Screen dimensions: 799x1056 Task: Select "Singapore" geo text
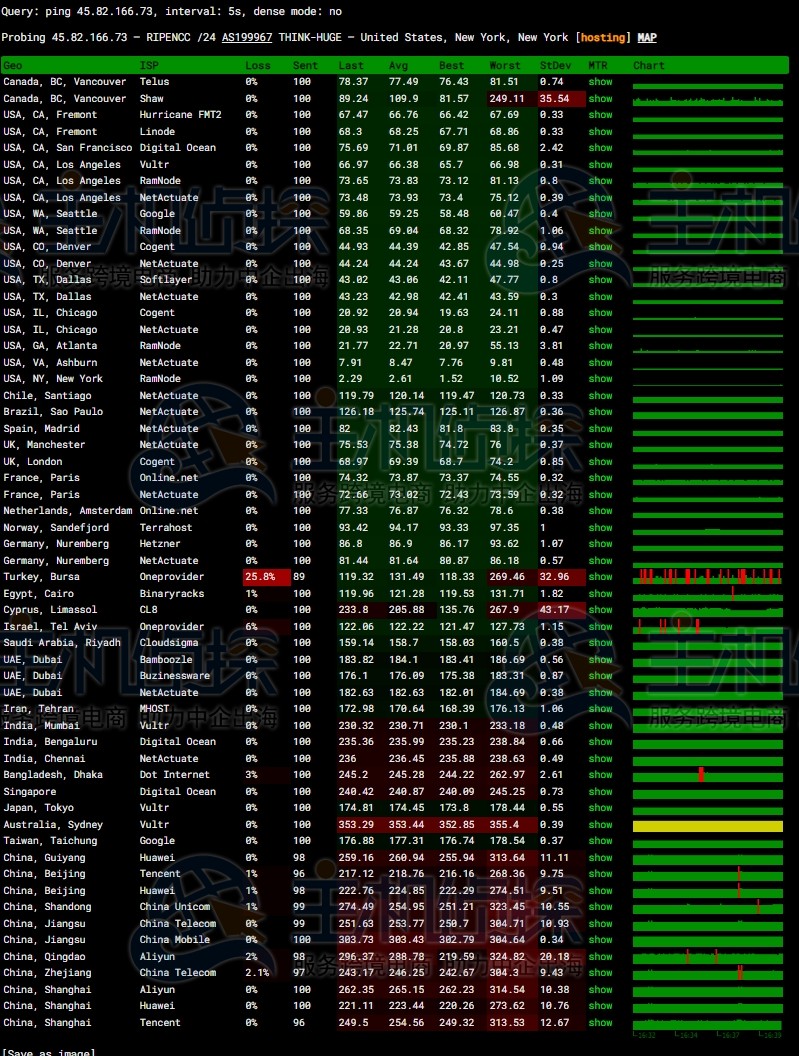coord(30,791)
